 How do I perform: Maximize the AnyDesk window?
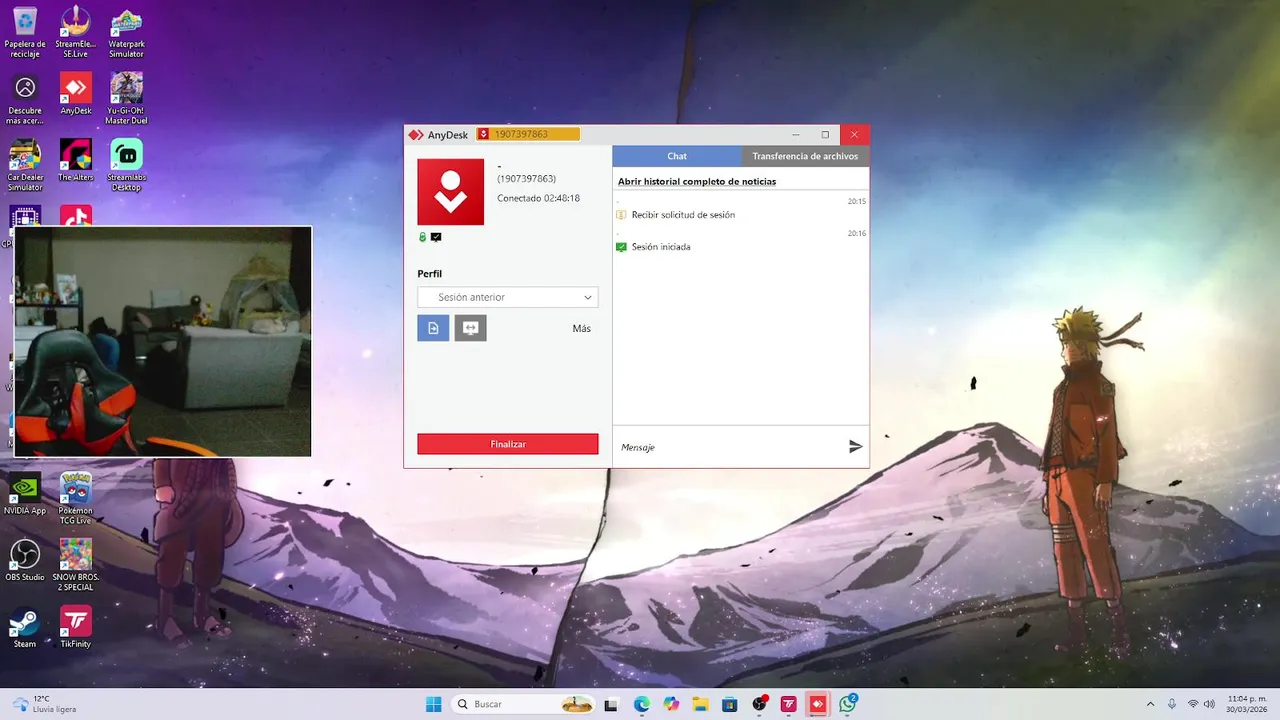tap(825, 134)
